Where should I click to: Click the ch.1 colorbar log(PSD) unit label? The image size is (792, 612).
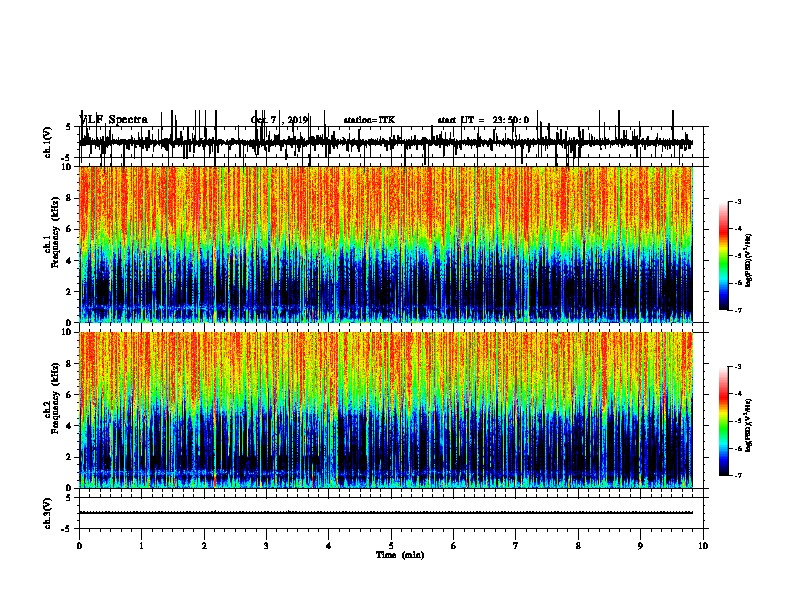coord(748,261)
